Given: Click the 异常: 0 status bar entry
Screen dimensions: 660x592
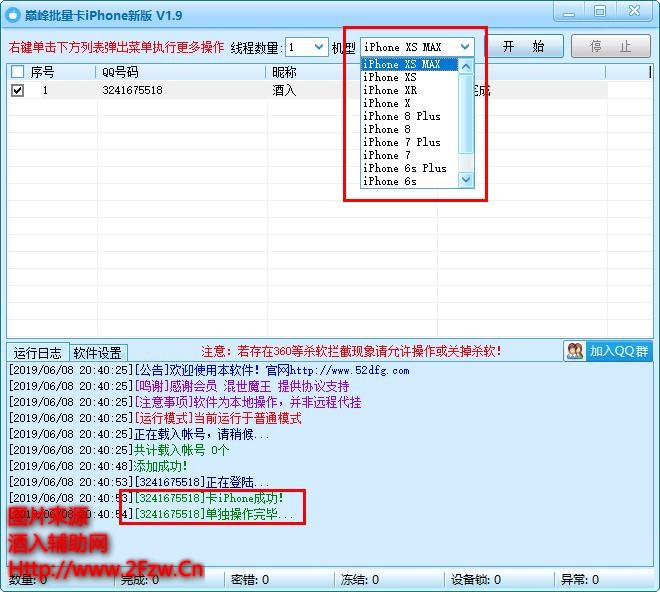Looking at the screenshot, I should (x=580, y=580).
